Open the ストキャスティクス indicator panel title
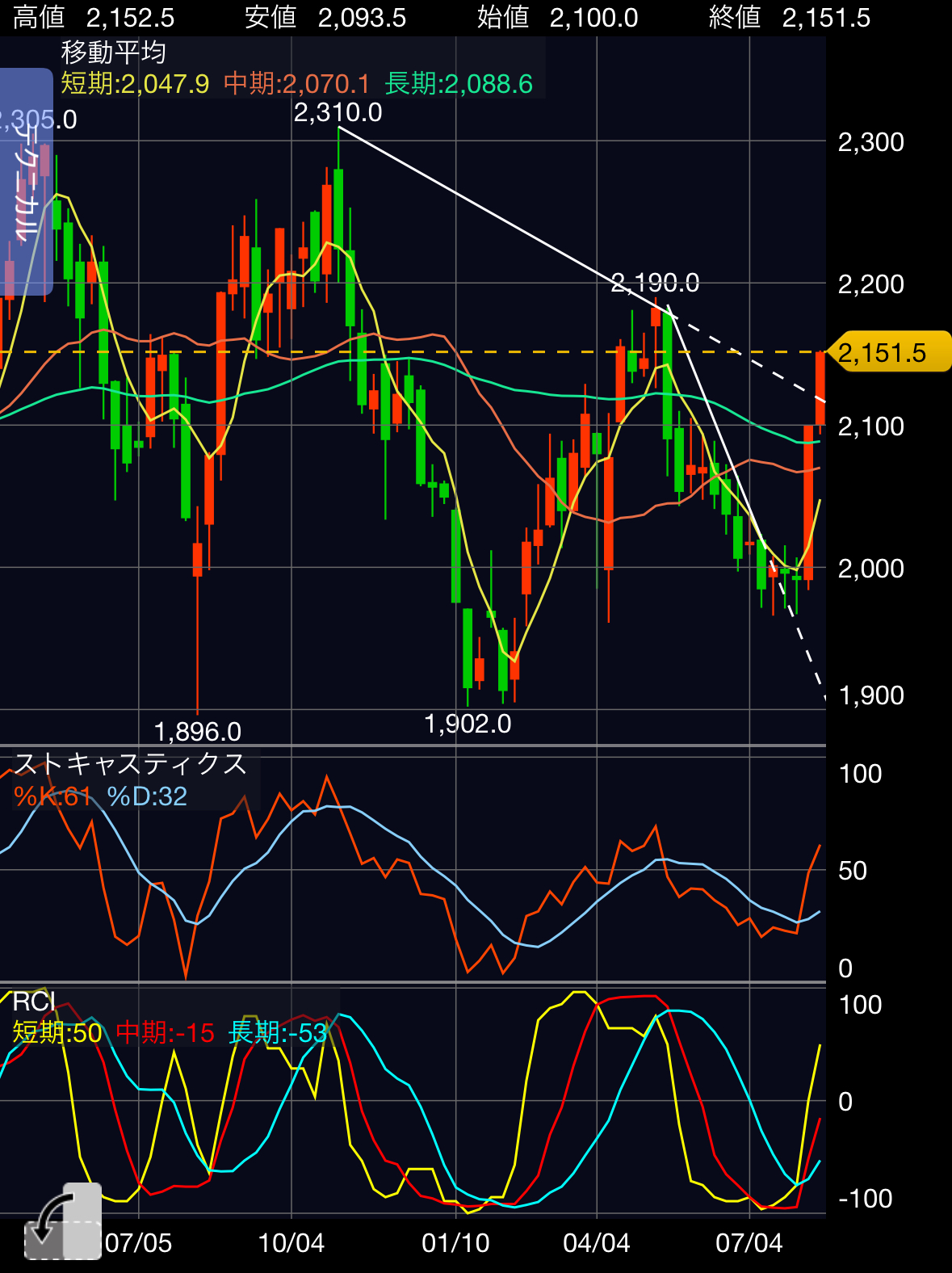 tap(130, 763)
